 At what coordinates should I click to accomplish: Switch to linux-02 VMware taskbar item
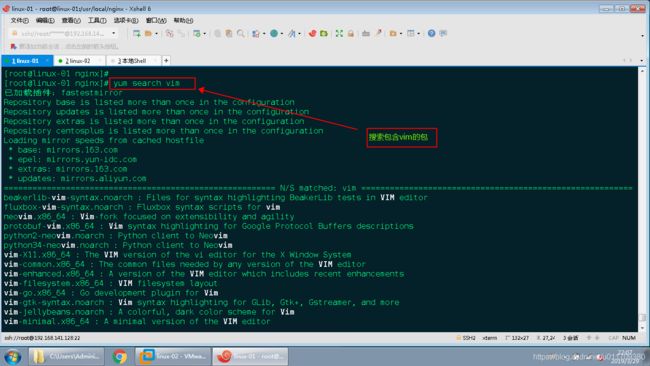[x=173, y=356]
